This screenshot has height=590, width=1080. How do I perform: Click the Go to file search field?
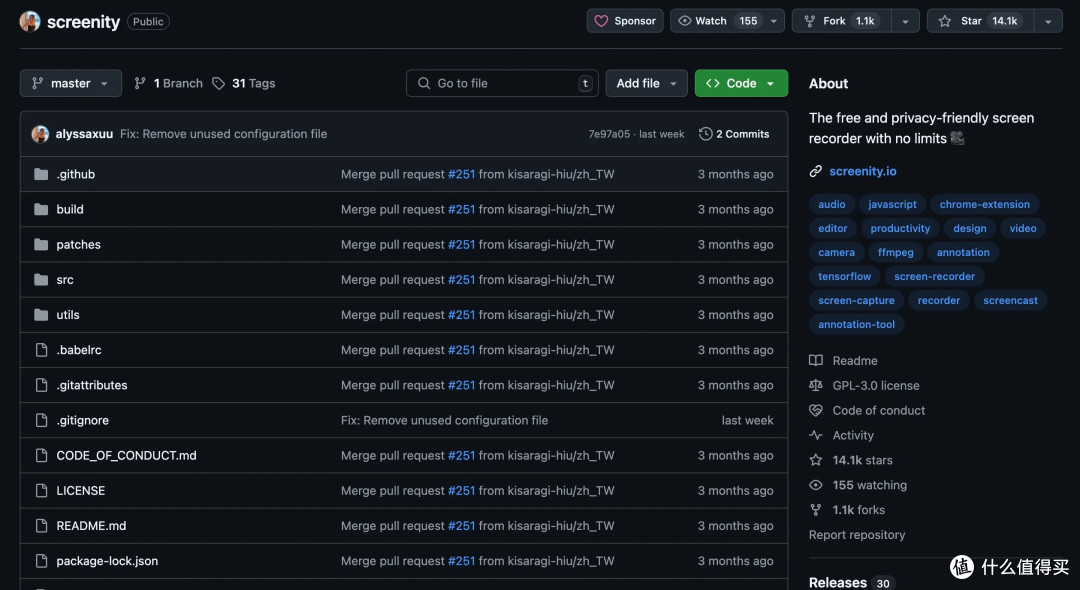502,83
